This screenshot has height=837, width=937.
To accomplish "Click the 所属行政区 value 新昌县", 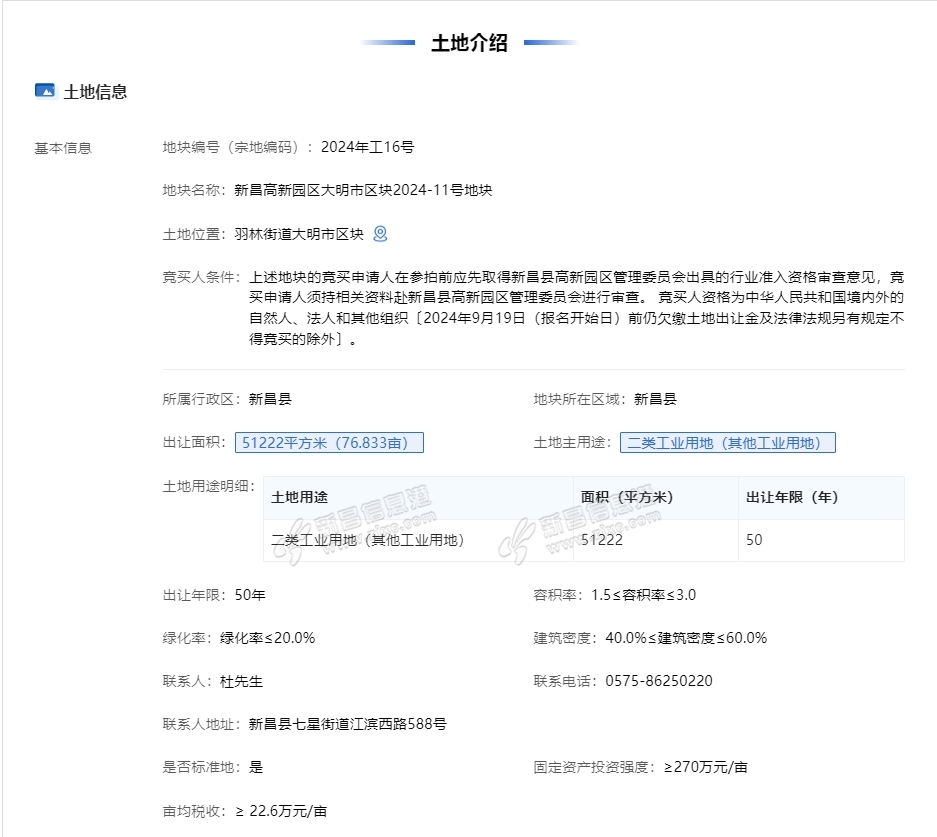I will point(270,399).
